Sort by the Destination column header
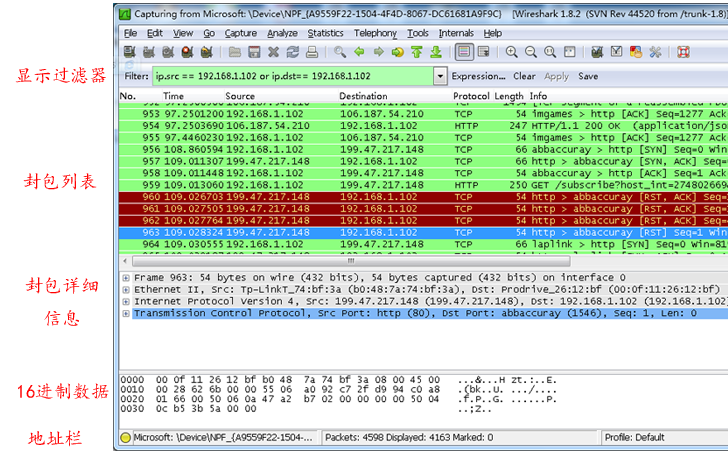The width and height of the screenshot is (728, 451). point(363,96)
